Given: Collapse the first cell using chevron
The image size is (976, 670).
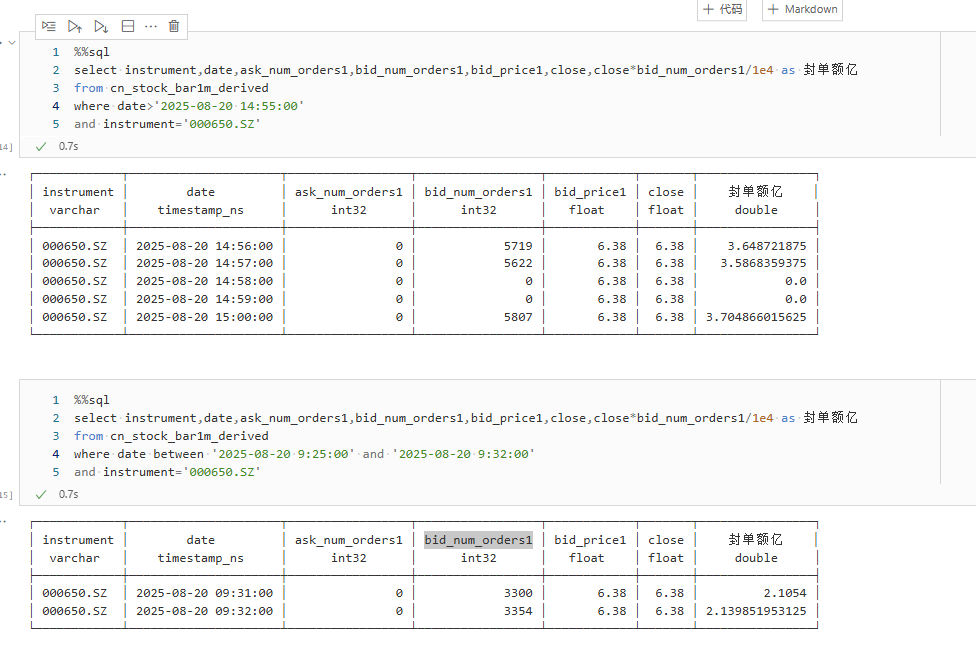Looking at the screenshot, I should (x=11, y=43).
